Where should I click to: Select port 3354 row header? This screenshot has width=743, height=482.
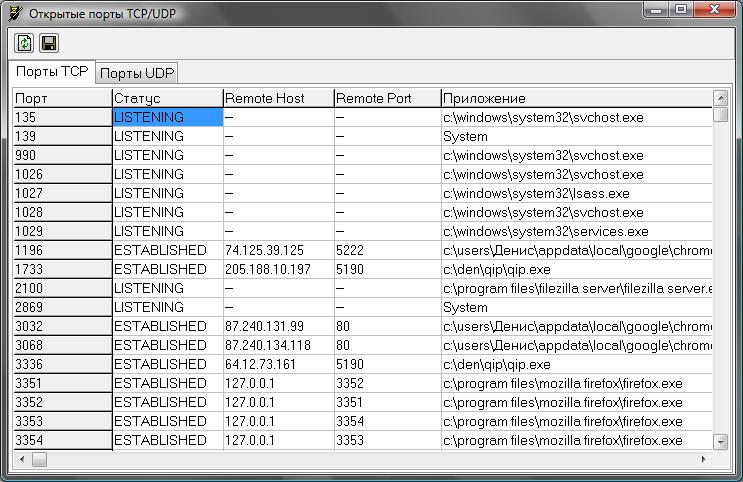tap(63, 440)
